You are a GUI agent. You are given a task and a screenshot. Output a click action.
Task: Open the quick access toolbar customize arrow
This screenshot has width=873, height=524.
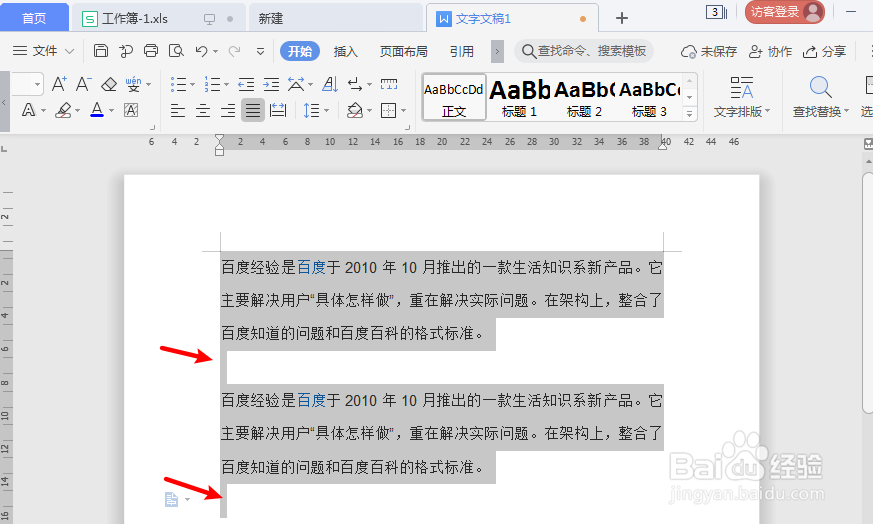click(260, 51)
